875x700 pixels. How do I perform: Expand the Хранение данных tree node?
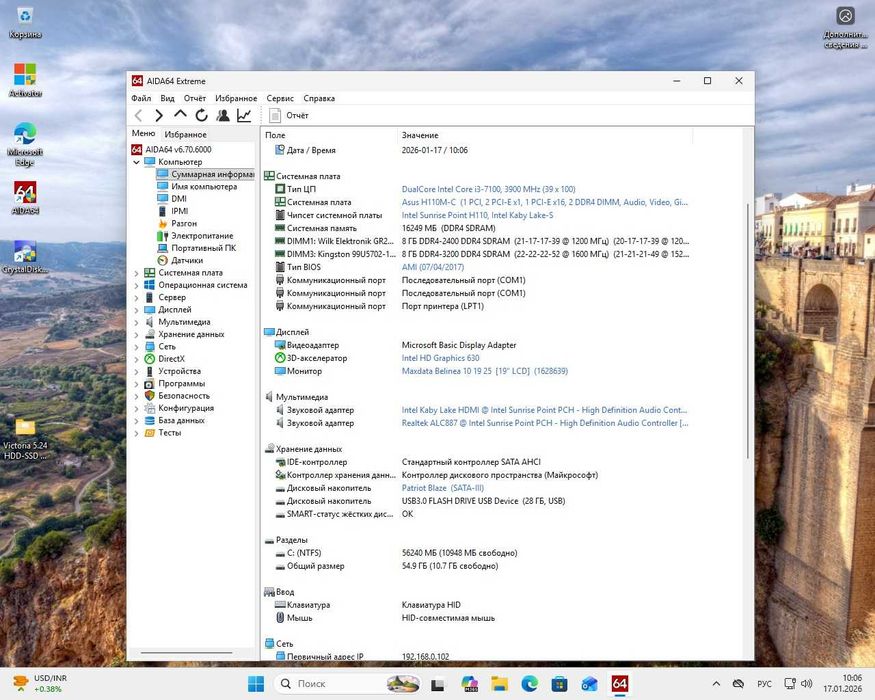tap(136, 334)
